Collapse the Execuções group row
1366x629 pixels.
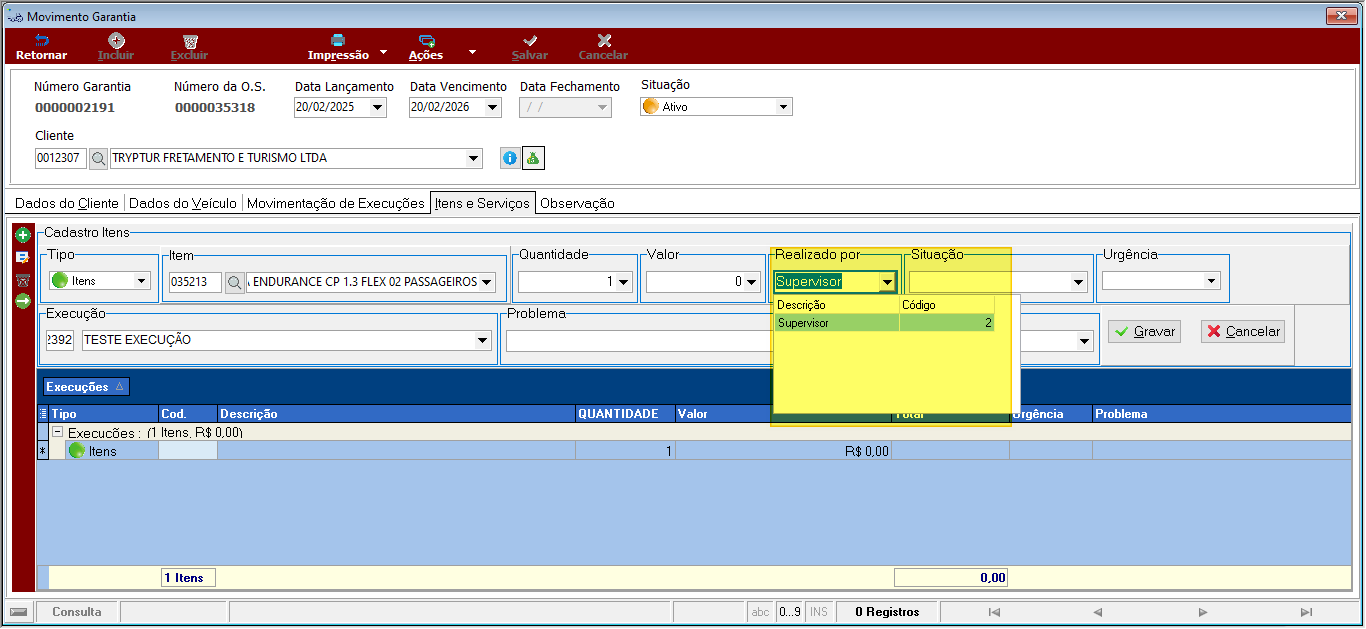tap(58, 433)
